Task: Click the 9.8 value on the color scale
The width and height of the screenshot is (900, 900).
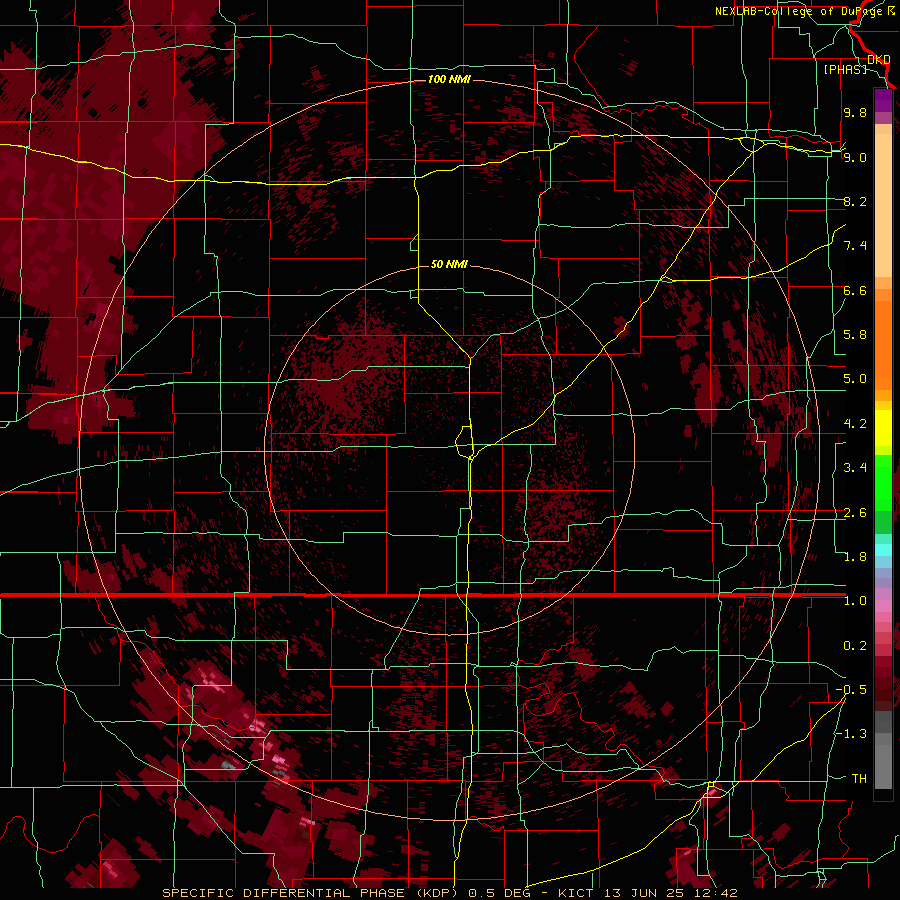Action: [855, 112]
